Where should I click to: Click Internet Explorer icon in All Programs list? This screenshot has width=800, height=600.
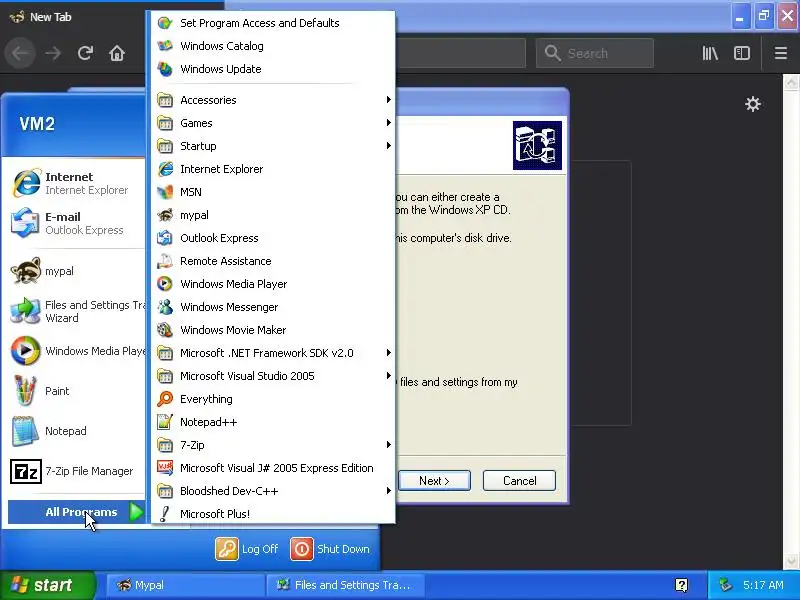pyautogui.click(x=165, y=169)
